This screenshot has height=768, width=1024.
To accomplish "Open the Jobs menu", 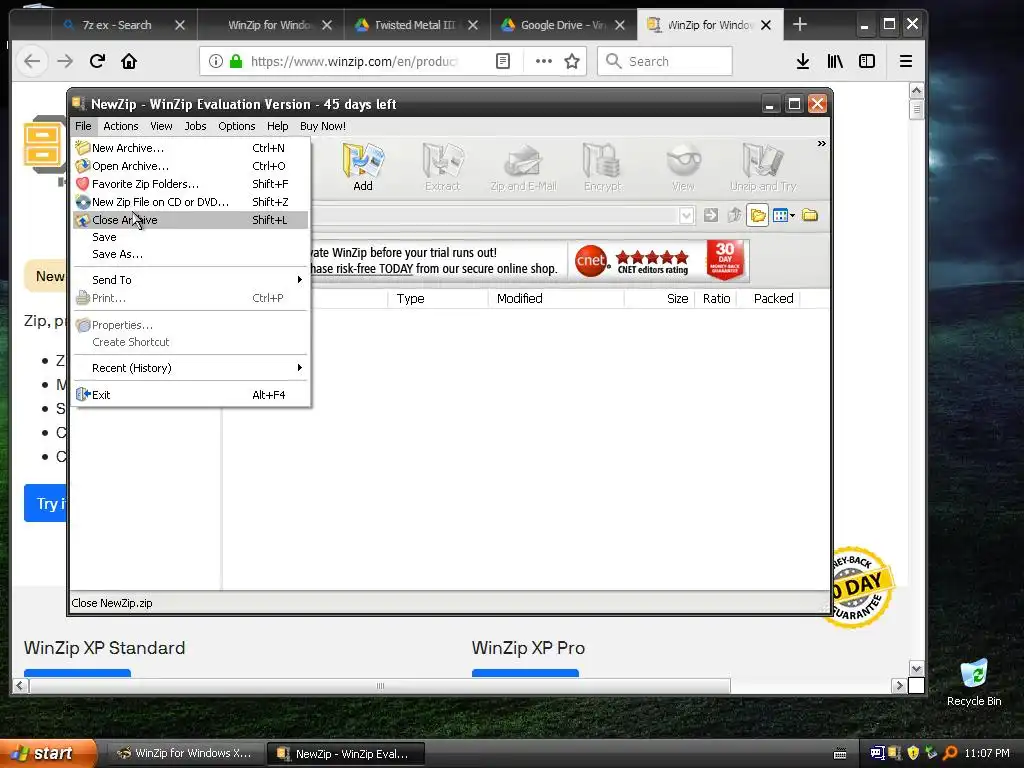I will (195, 126).
